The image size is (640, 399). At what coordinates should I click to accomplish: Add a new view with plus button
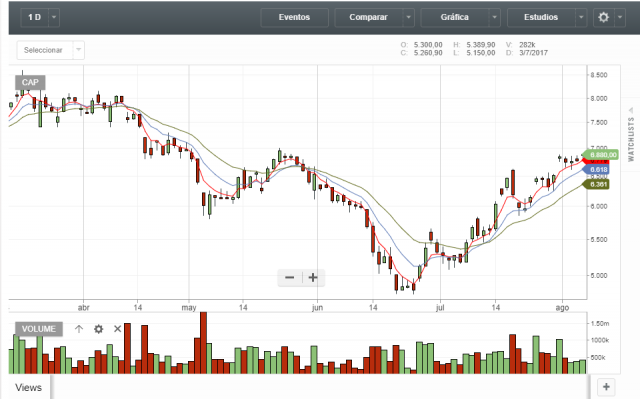(x=606, y=387)
